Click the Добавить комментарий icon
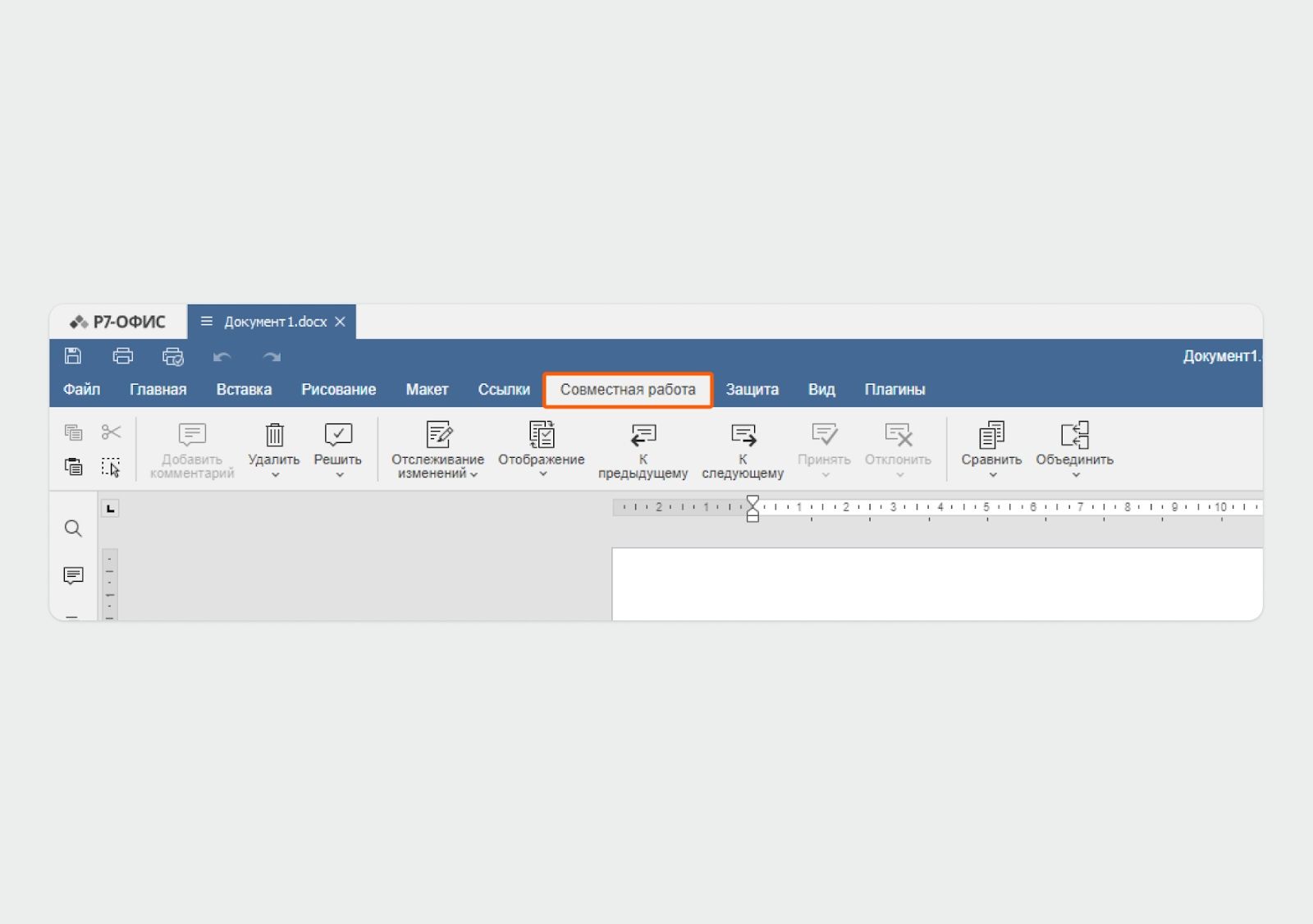This screenshot has width=1313, height=924. (x=192, y=434)
